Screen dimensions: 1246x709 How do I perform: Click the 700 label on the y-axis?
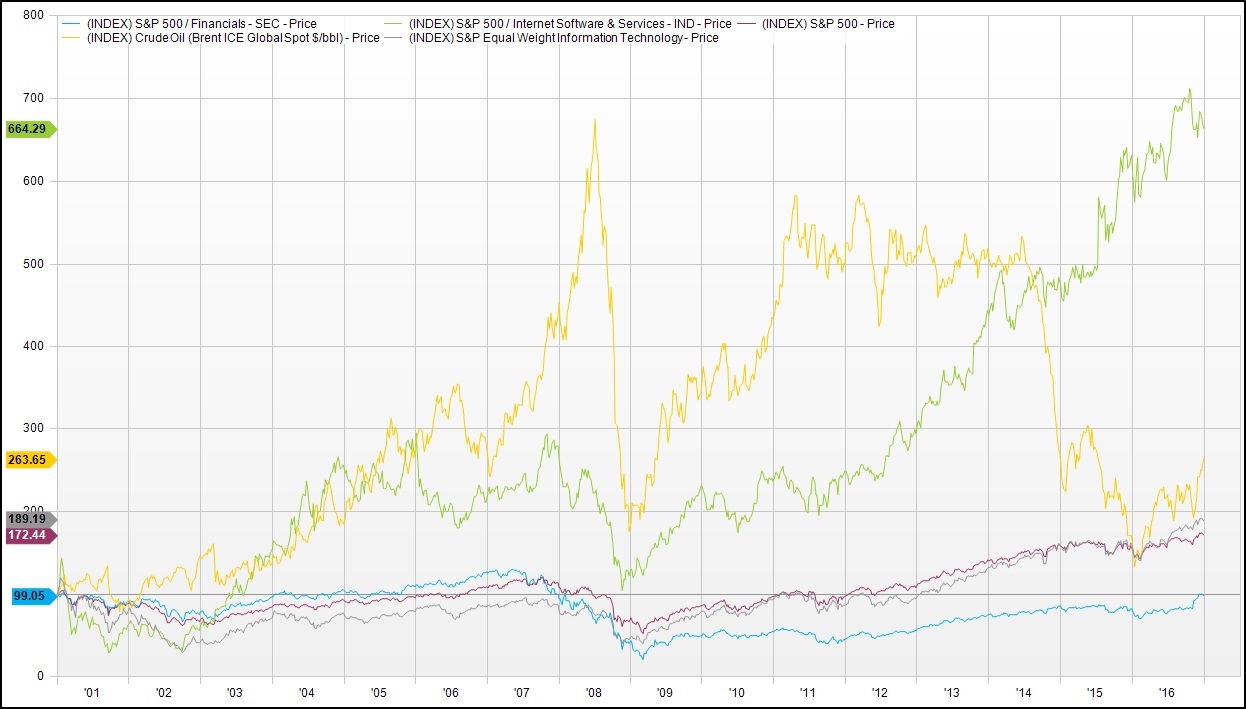click(x=32, y=98)
